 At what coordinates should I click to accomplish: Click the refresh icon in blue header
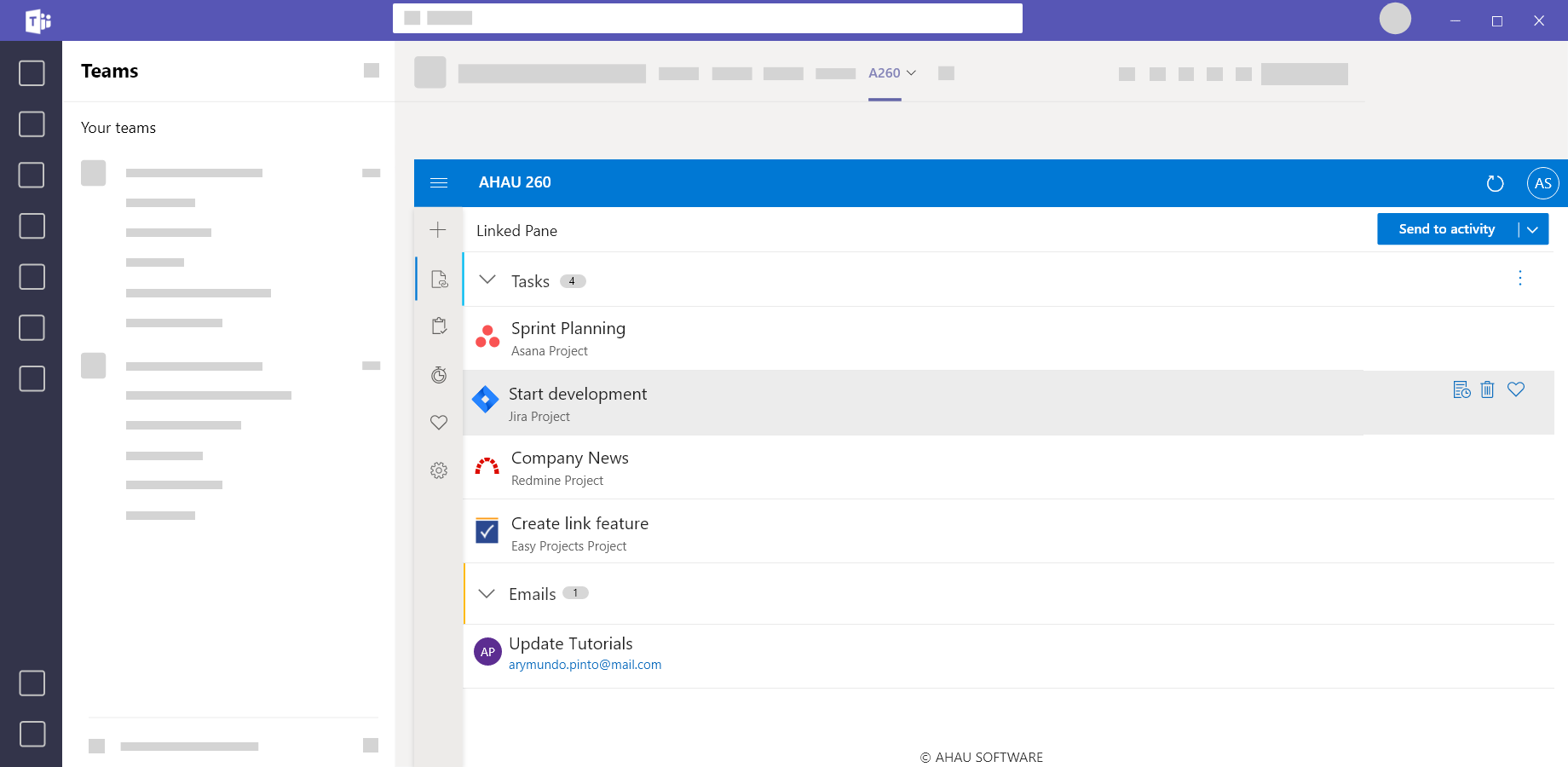pos(1495,183)
